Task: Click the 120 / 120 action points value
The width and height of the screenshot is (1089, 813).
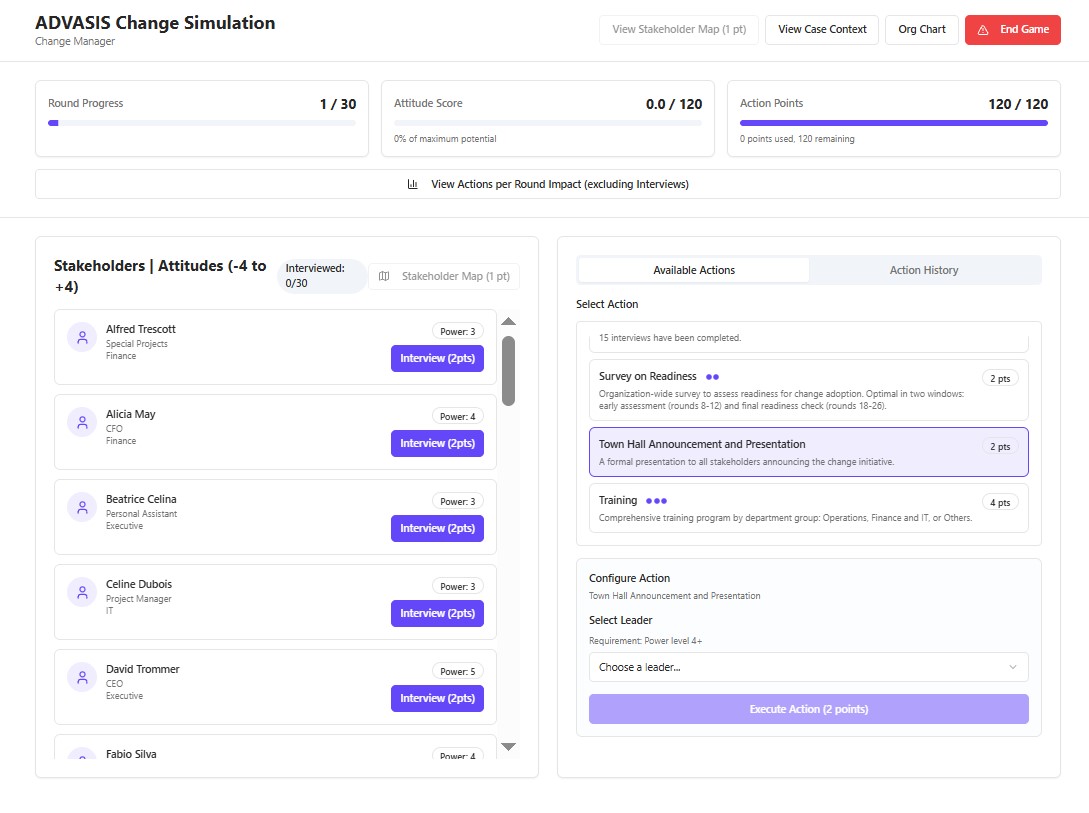Action: tap(1018, 104)
